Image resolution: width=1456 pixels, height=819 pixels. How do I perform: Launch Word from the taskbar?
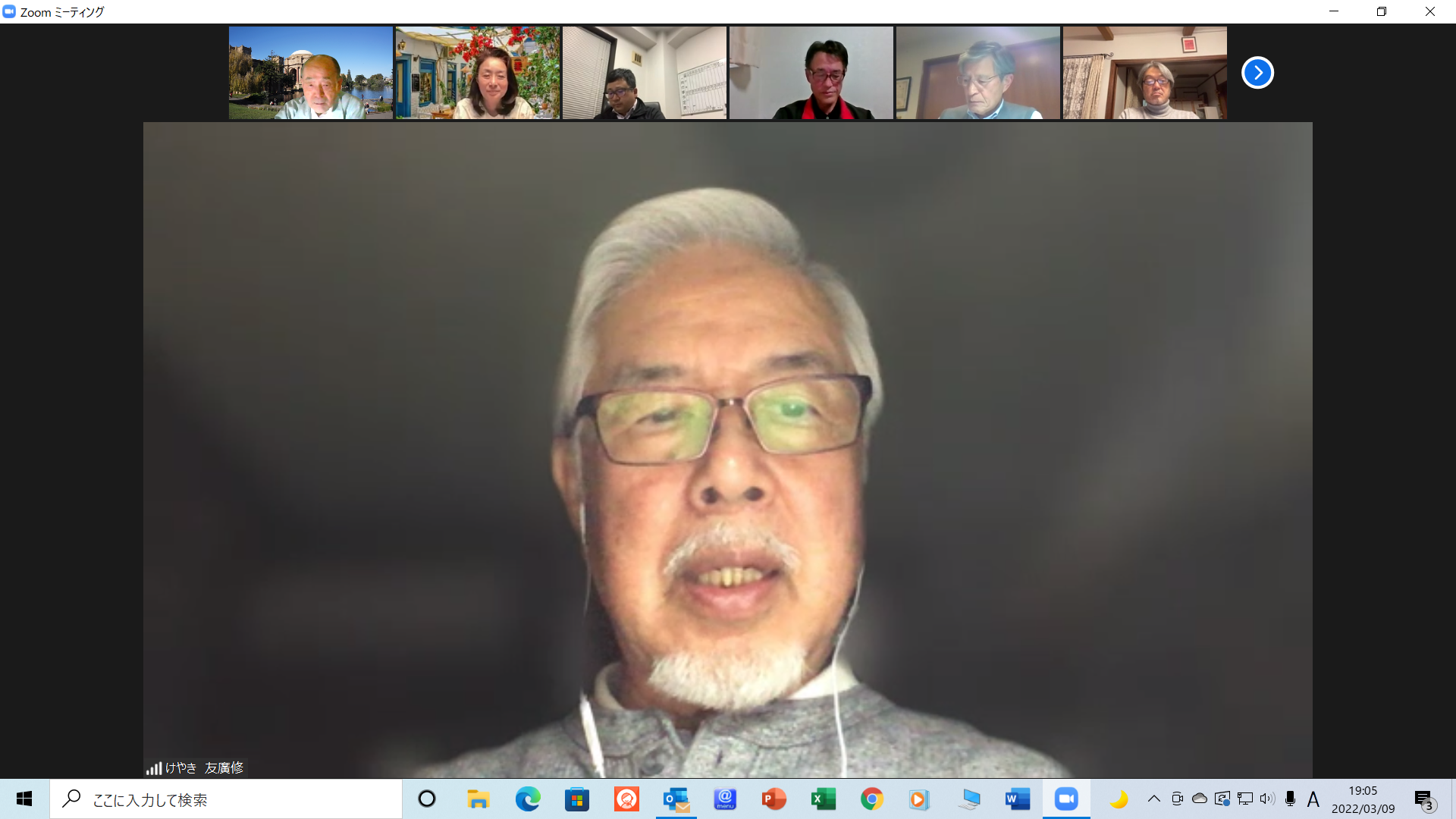pos(1017,799)
